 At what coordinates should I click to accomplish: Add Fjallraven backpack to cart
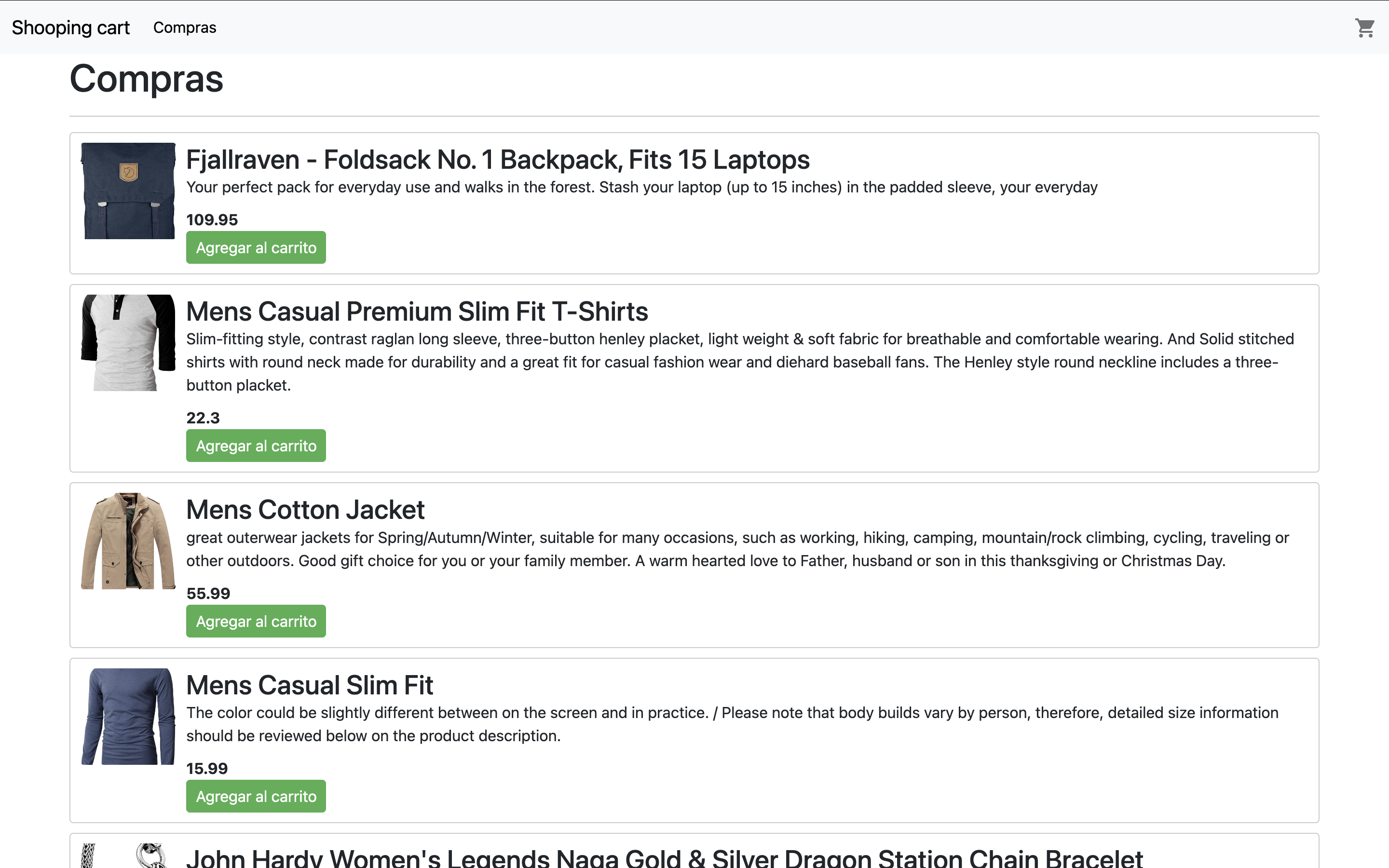point(256,247)
